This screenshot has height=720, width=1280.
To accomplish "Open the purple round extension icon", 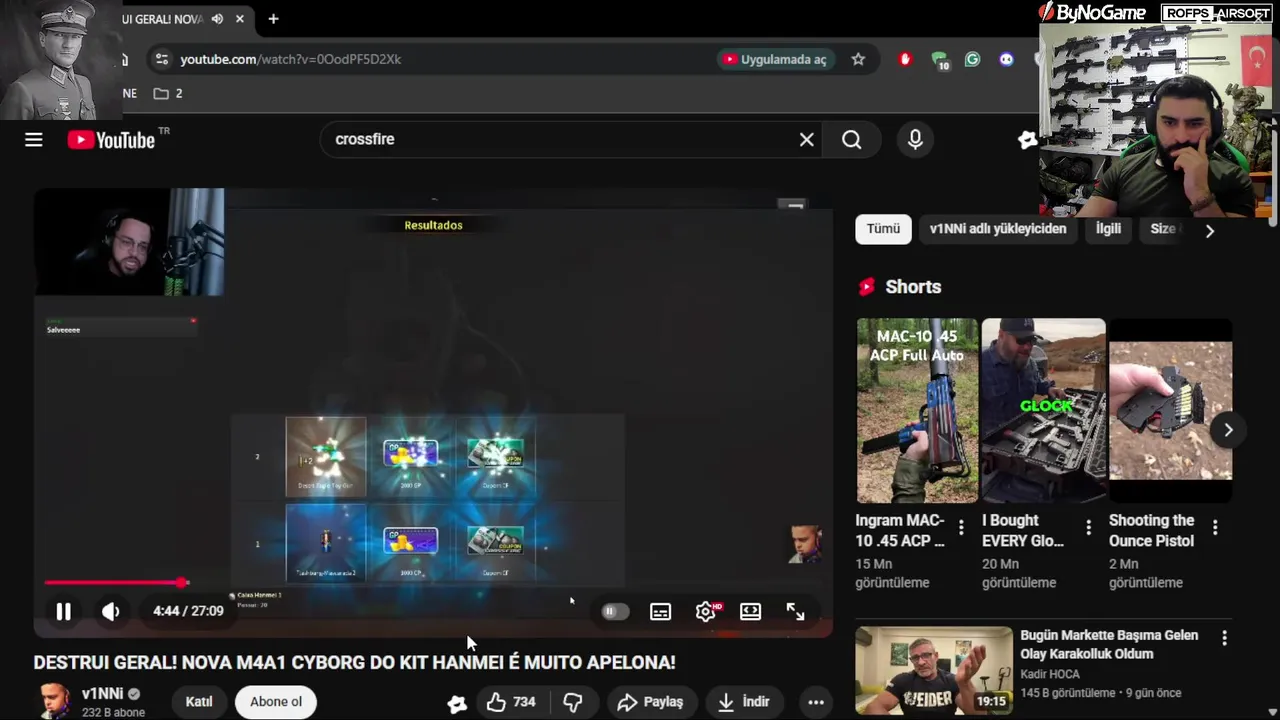I will [1006, 59].
